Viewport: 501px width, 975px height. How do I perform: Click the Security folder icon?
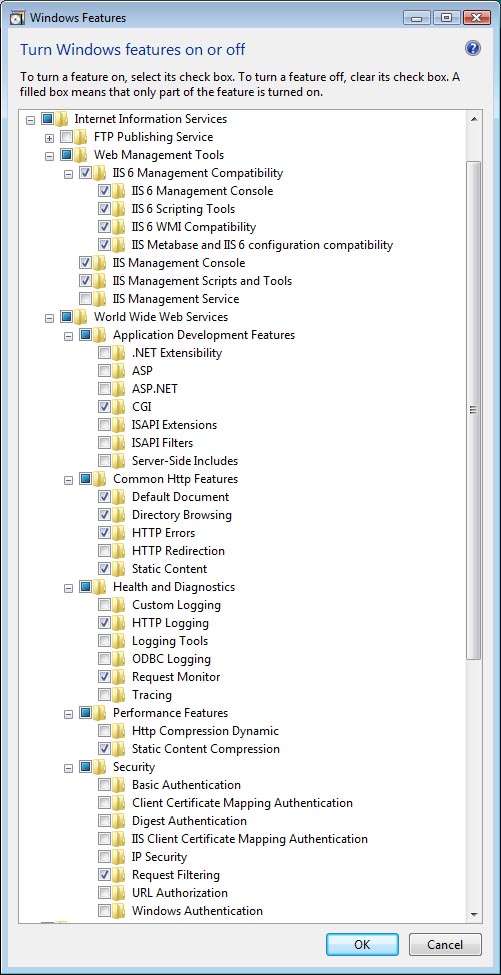tap(100, 767)
